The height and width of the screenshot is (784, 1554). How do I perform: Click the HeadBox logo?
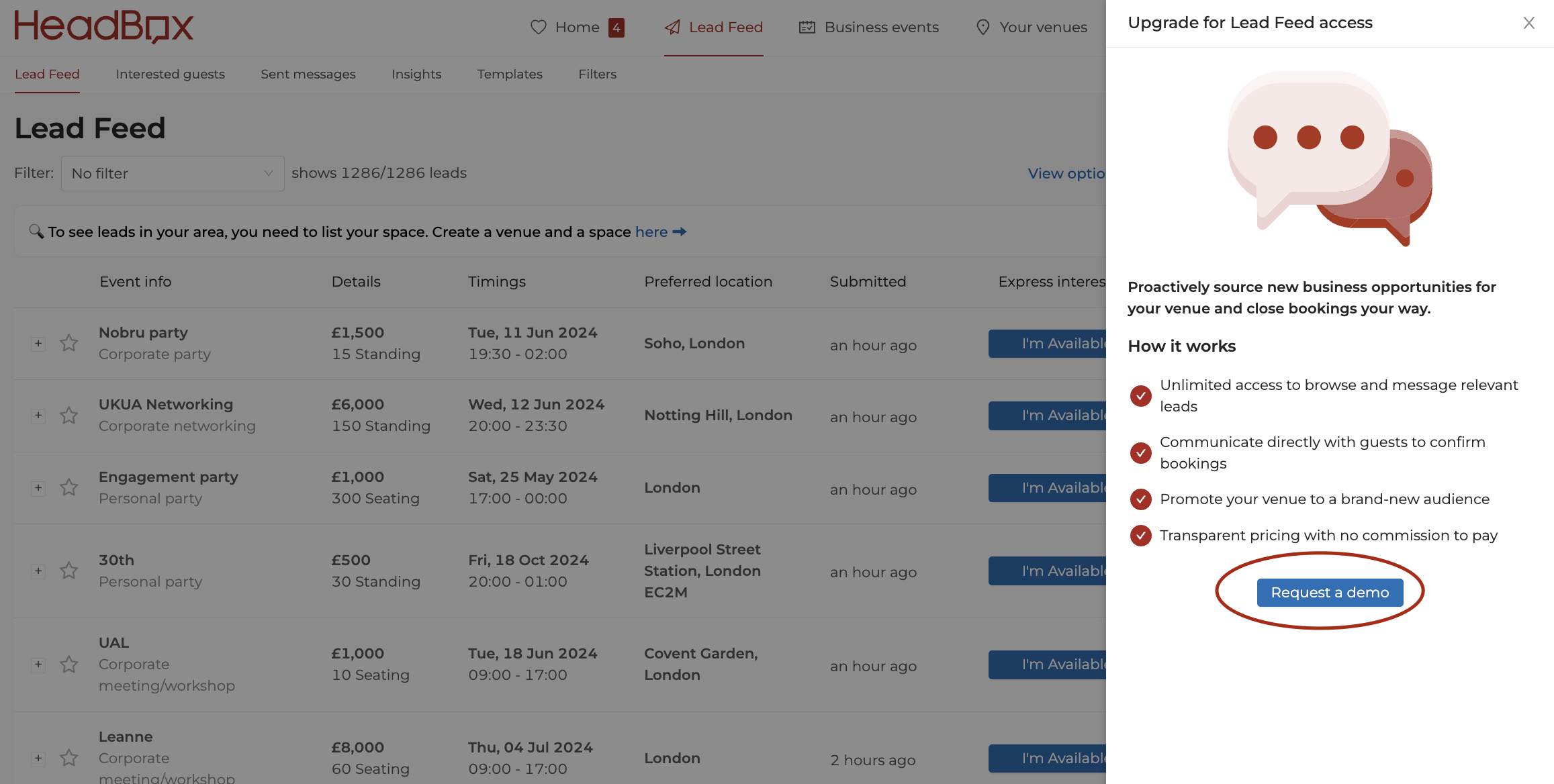point(104,27)
